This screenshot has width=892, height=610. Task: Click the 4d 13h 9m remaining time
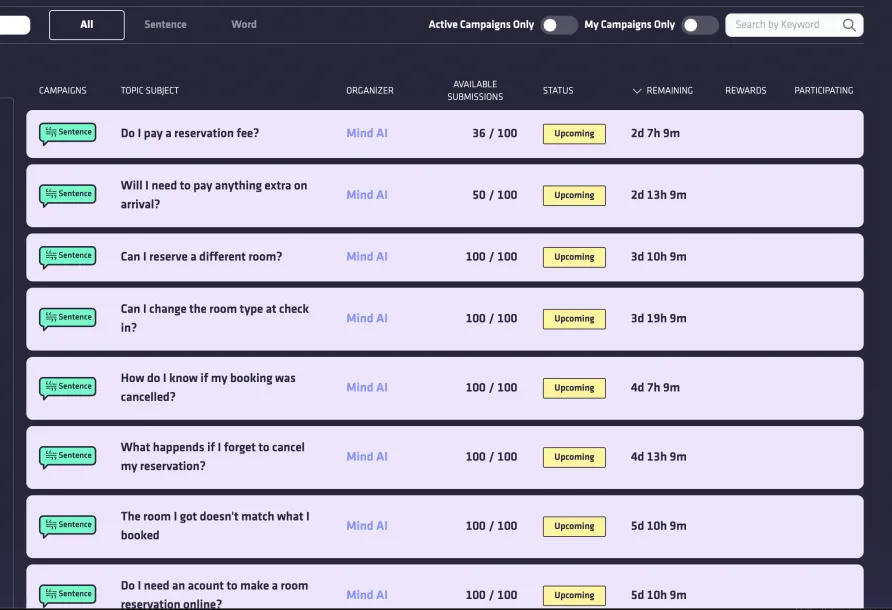click(x=658, y=456)
